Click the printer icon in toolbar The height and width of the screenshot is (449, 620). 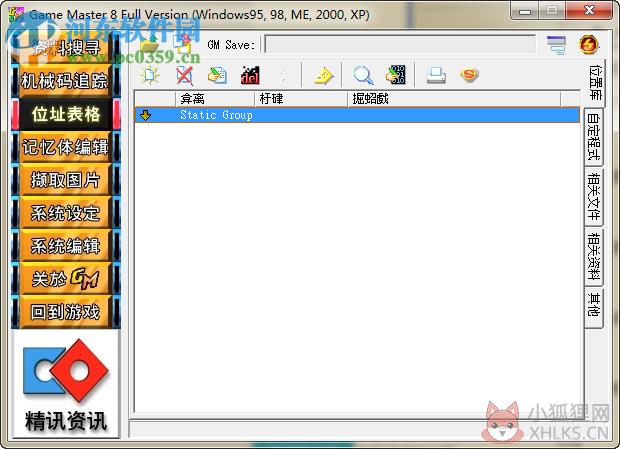pos(436,75)
